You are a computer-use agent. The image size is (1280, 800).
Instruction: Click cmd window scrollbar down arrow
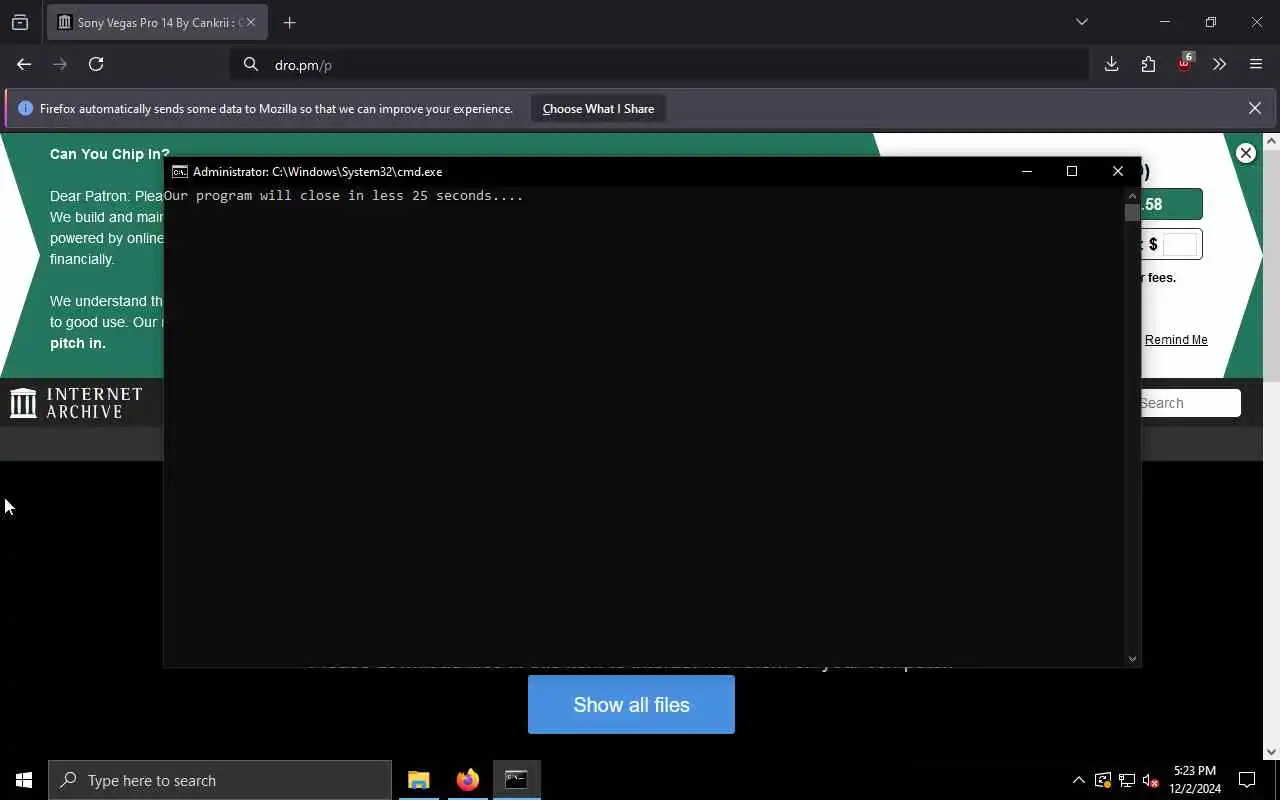click(x=1132, y=658)
